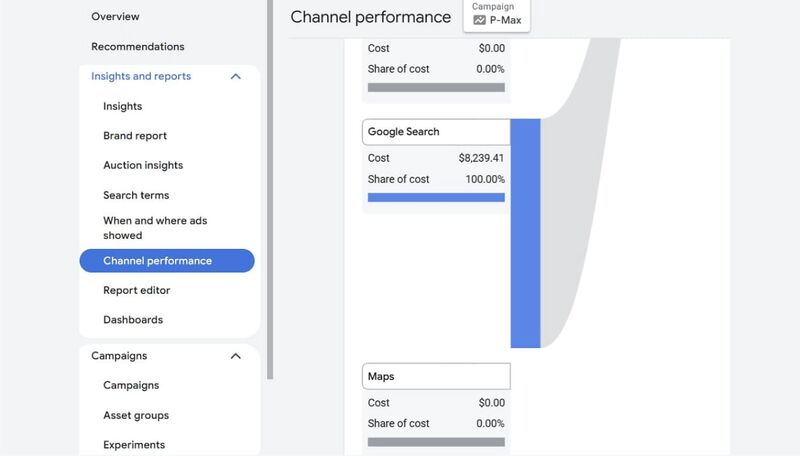
Task: Open the Search terms report
Action: (x=136, y=195)
